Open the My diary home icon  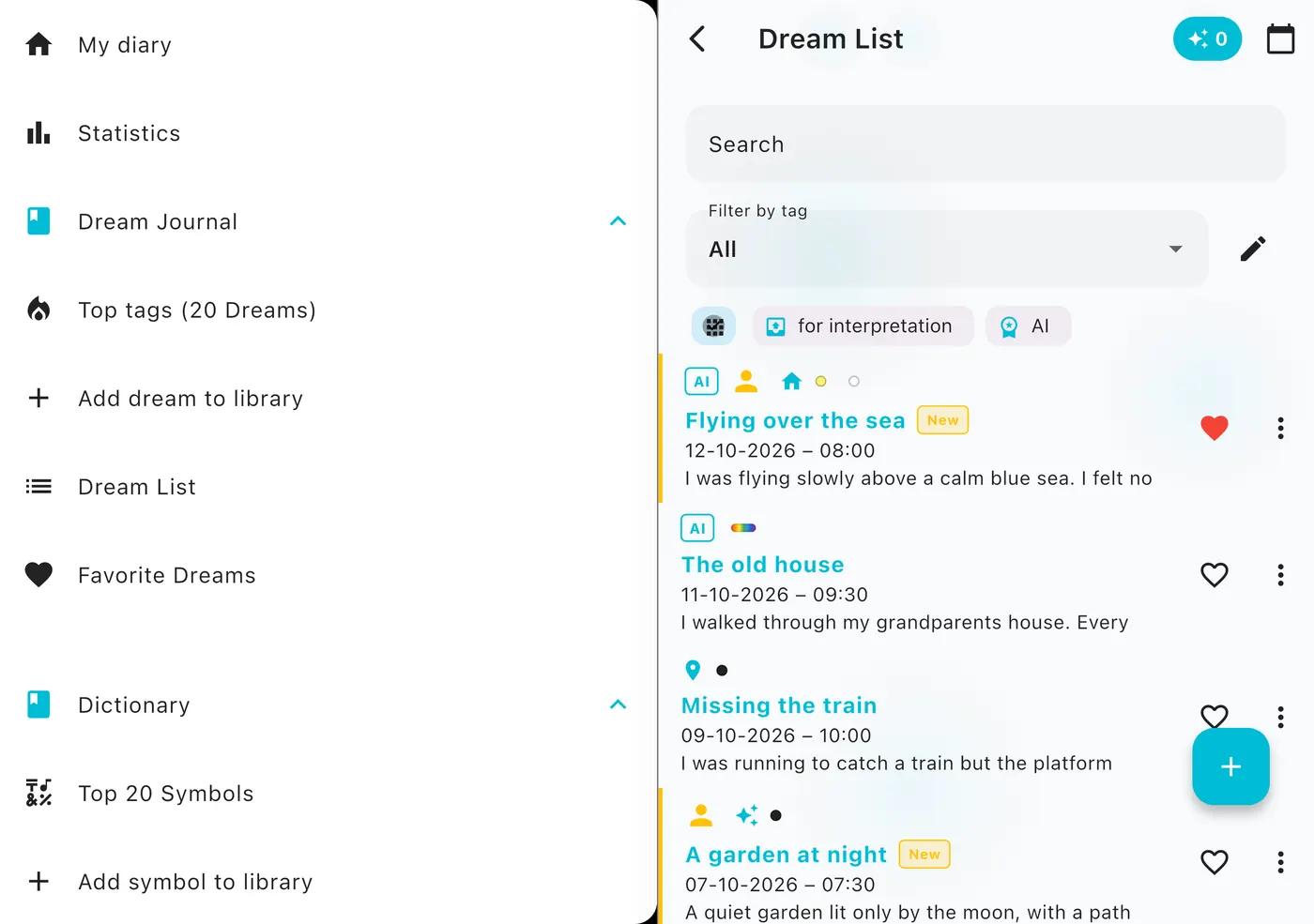tap(38, 44)
